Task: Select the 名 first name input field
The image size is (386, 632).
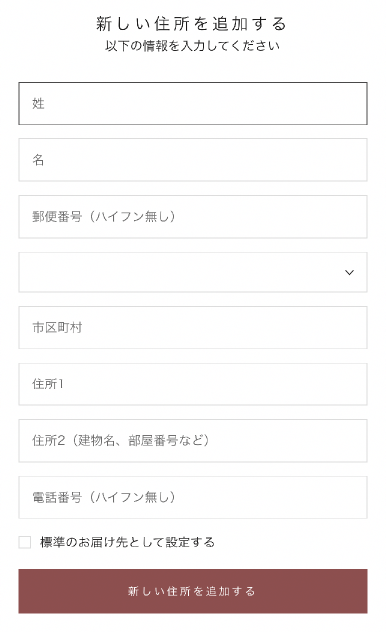Action: pos(193,160)
